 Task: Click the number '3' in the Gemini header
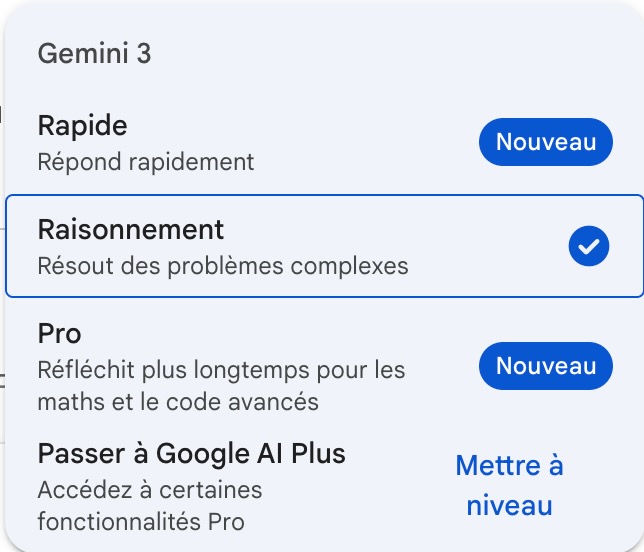[x=144, y=54]
